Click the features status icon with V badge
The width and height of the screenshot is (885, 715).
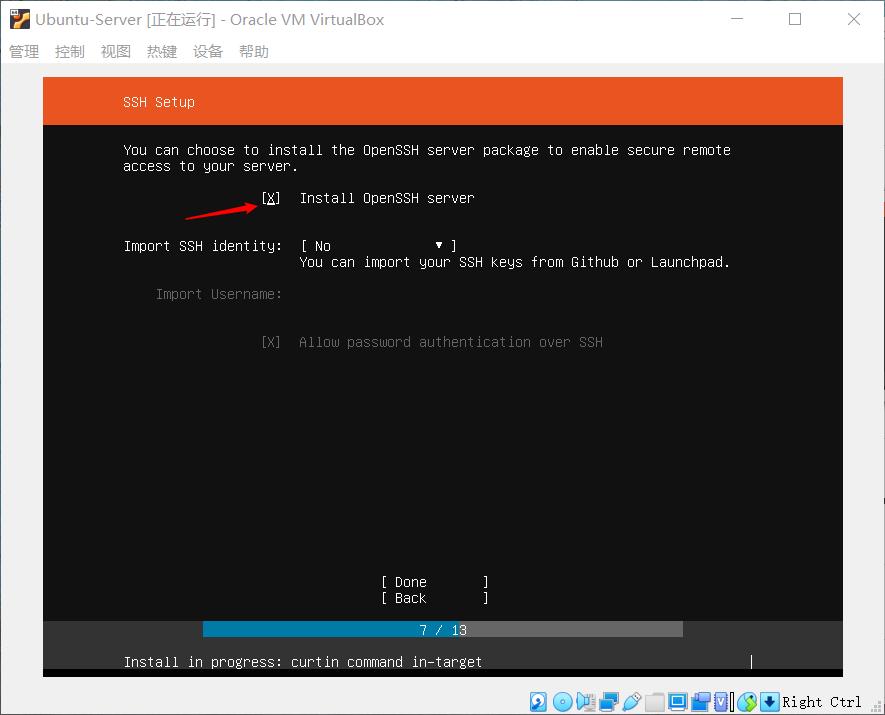(x=719, y=703)
